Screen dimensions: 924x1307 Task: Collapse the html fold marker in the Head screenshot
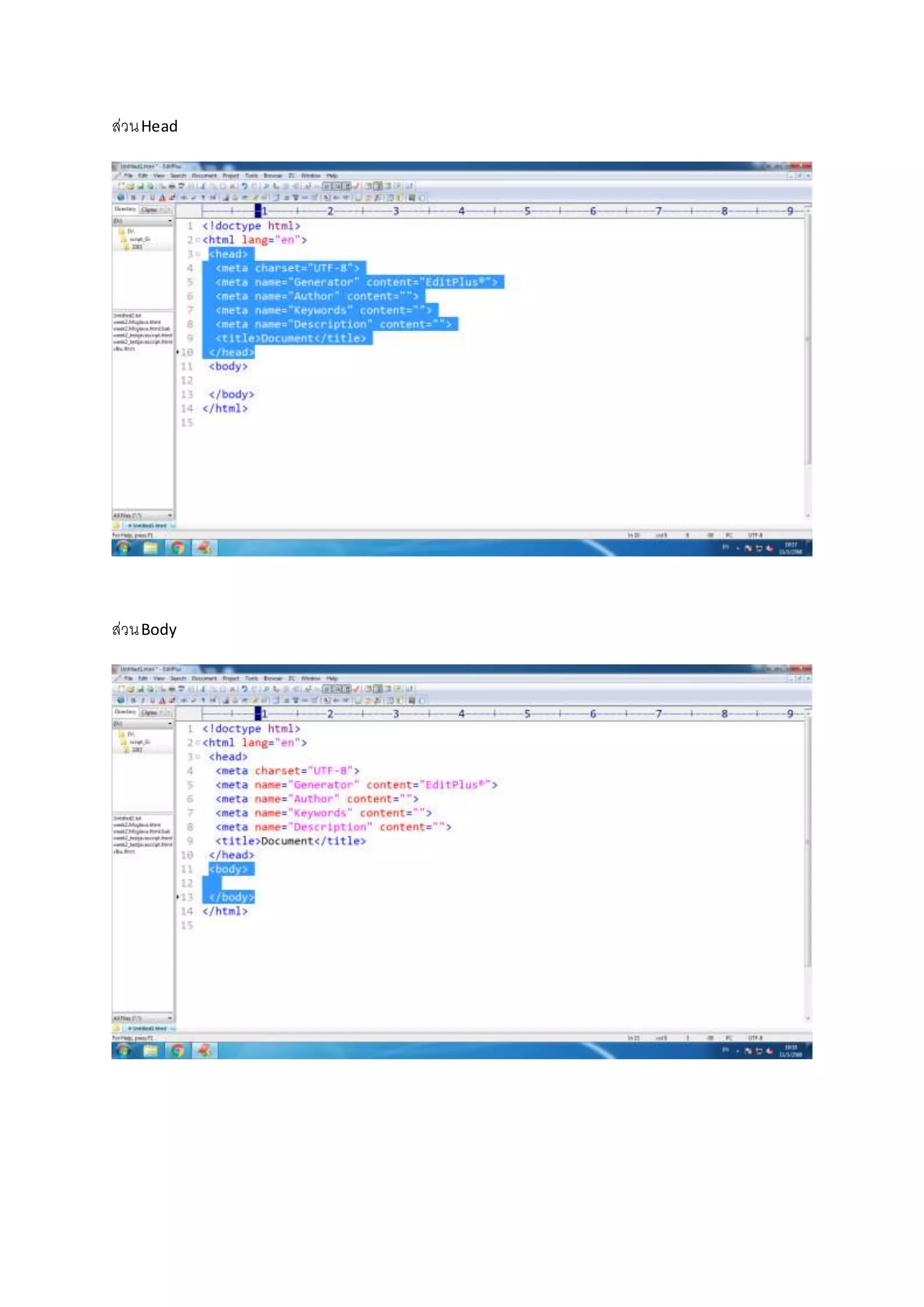pyautogui.click(x=198, y=240)
